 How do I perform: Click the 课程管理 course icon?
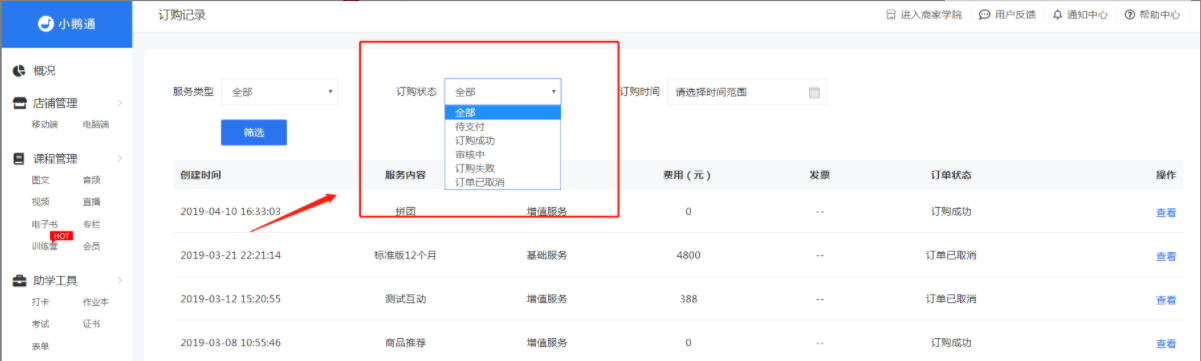pos(19,159)
